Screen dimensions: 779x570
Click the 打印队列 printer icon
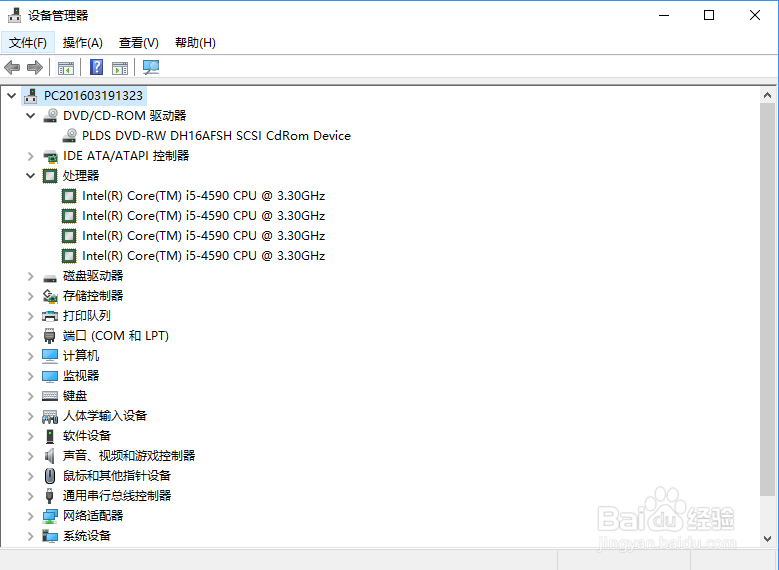coord(50,316)
